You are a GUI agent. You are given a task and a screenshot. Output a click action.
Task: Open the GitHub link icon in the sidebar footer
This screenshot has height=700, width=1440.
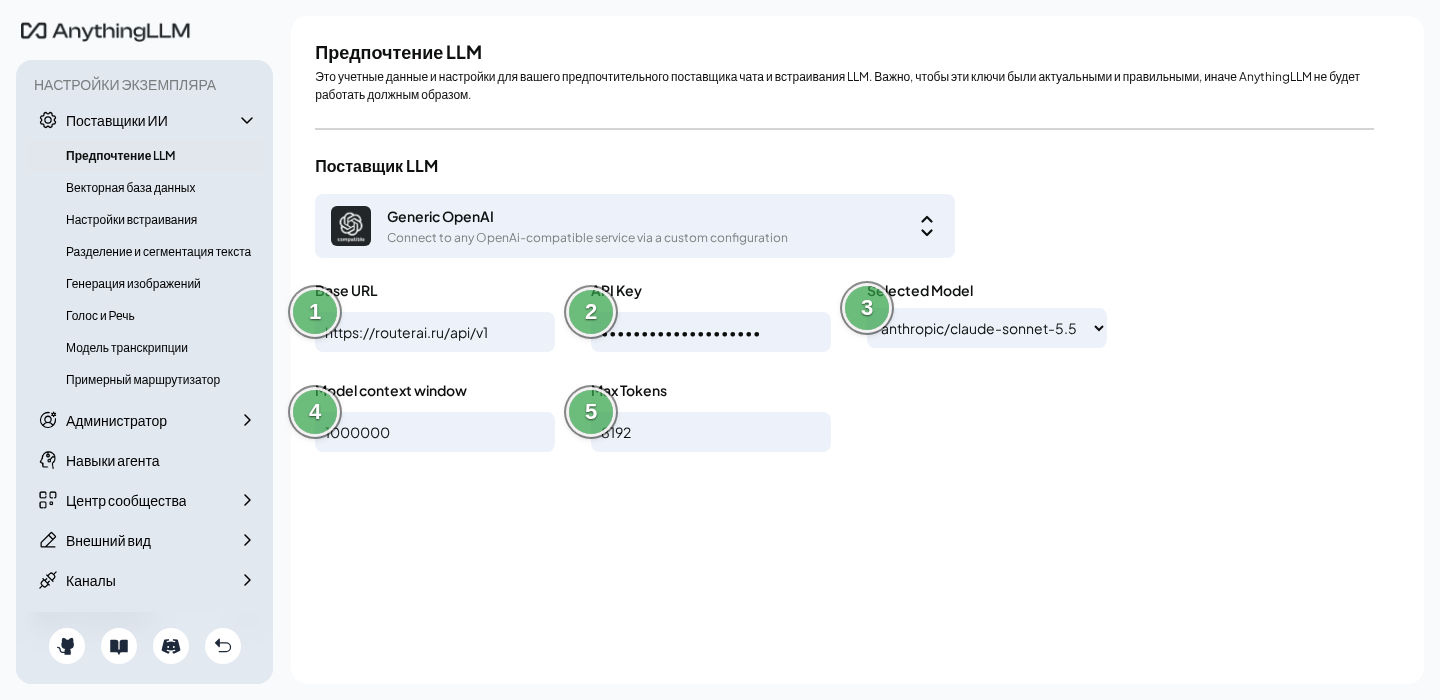[67, 646]
